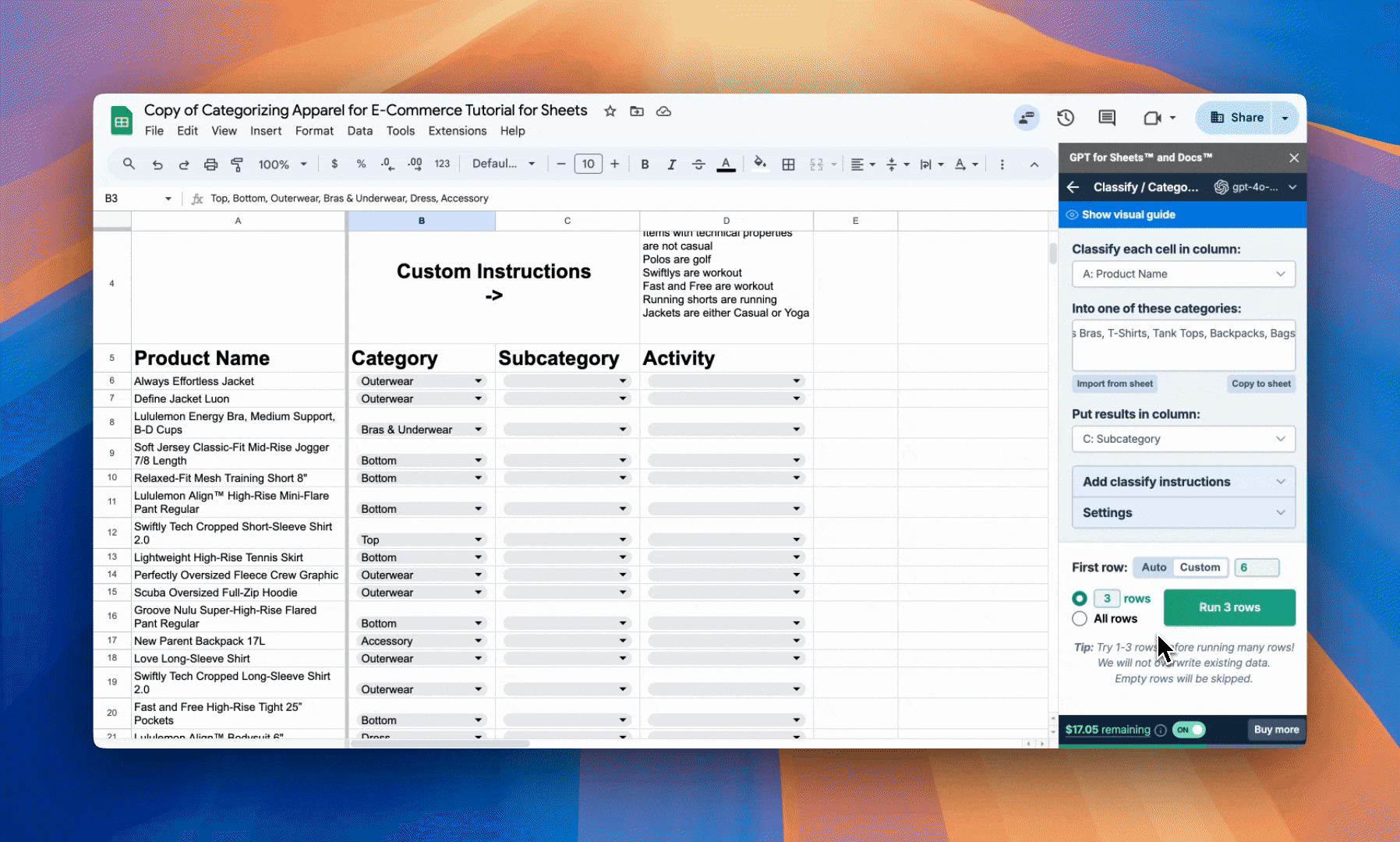
Task: Open the Edit menu
Action: (187, 131)
